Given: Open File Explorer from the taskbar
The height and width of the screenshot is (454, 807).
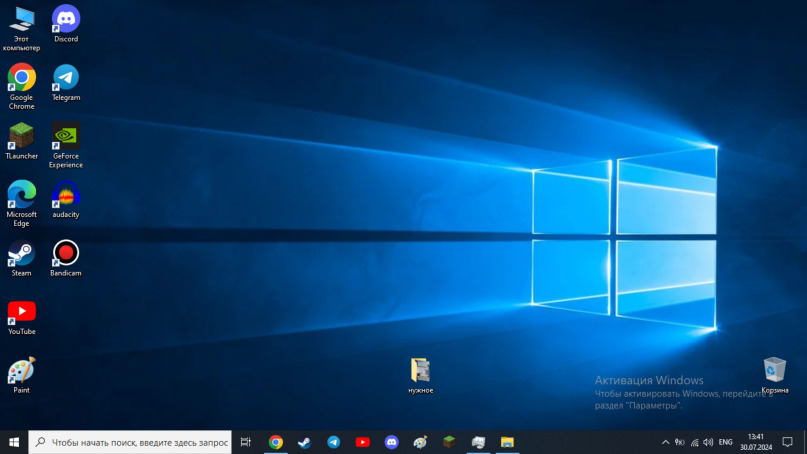Looking at the screenshot, I should (507, 442).
